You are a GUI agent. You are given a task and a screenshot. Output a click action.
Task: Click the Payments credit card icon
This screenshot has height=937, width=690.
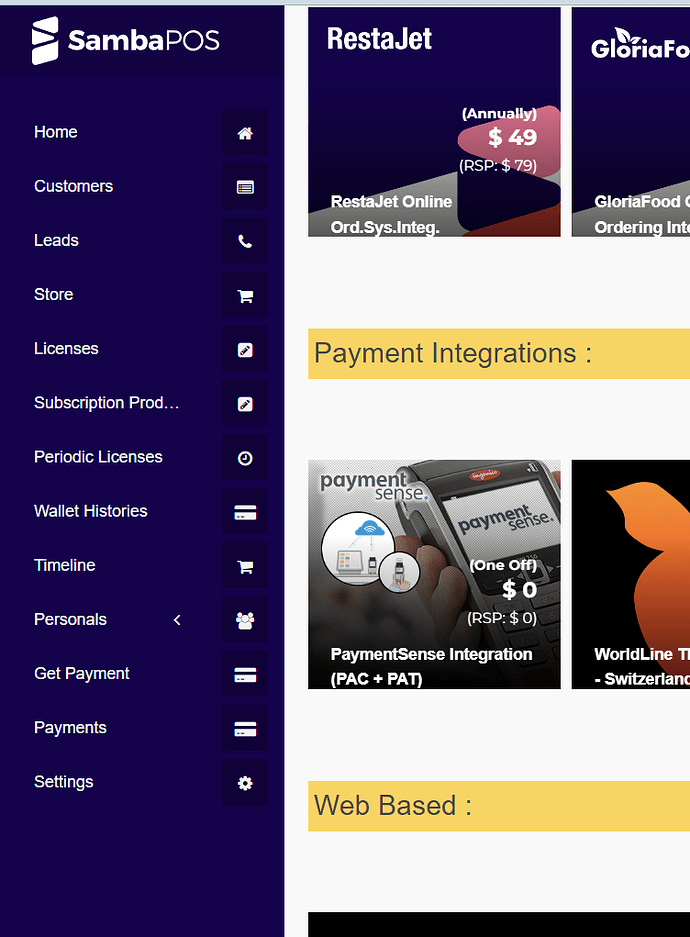point(245,729)
